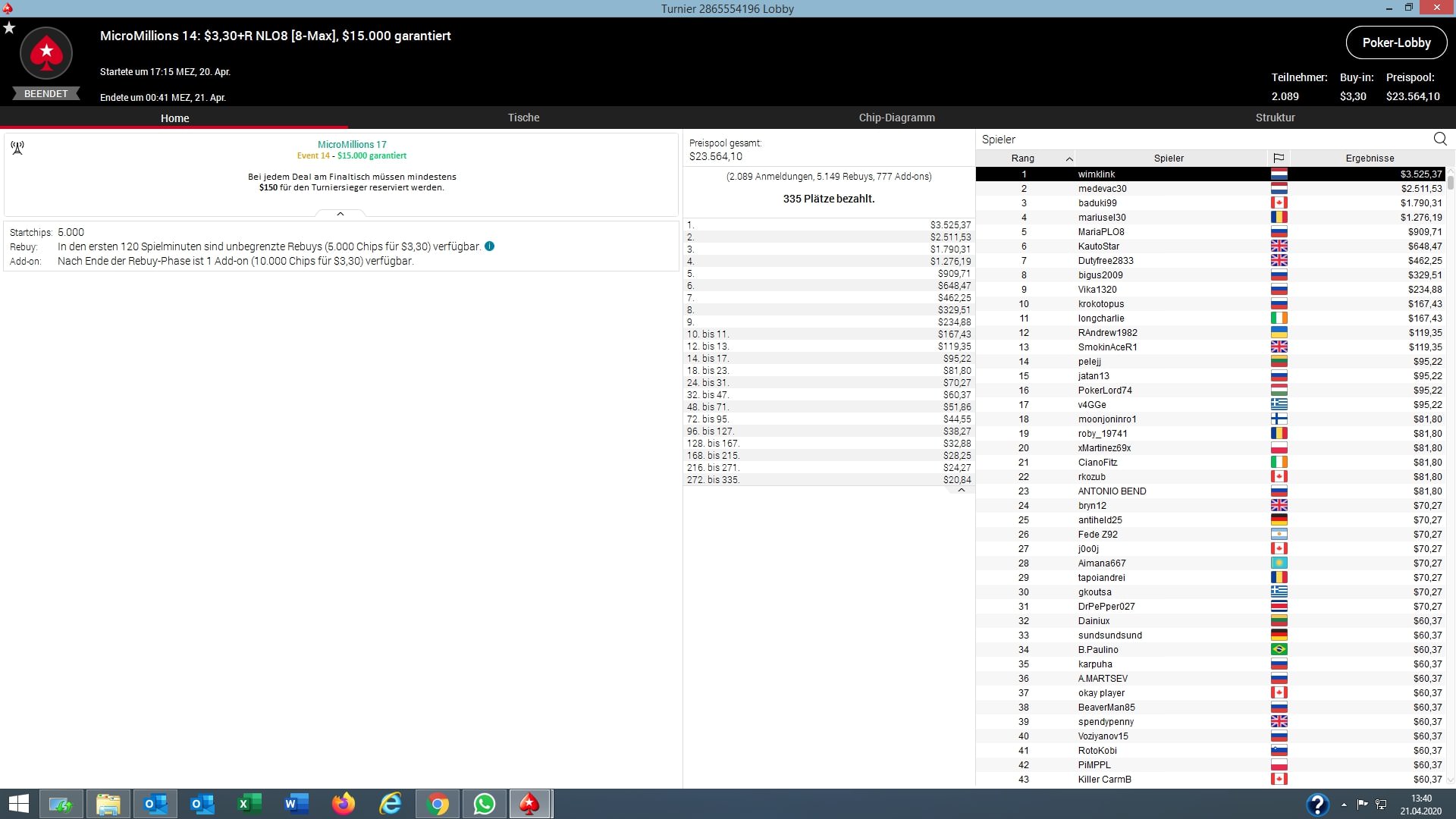This screenshot has width=1456, height=819.
Task: Collapse the prize payout list chevron
Action: pos(961,491)
